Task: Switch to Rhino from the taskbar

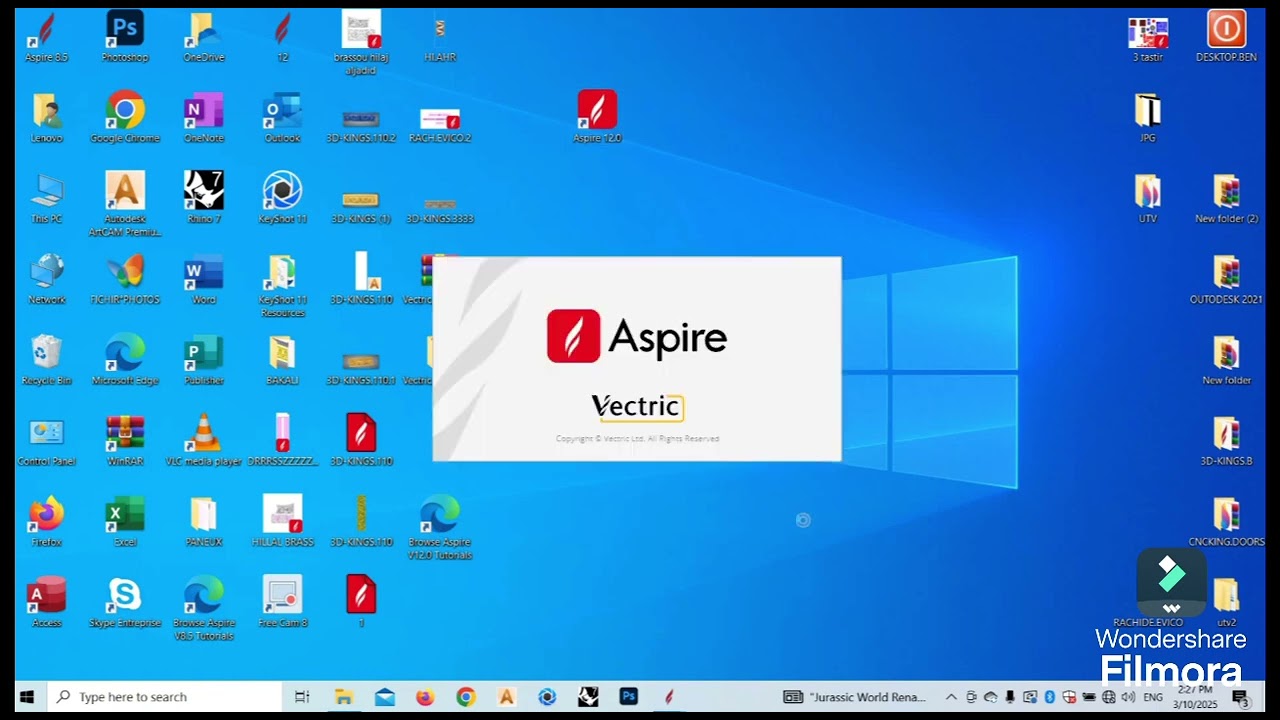Action: tap(588, 697)
